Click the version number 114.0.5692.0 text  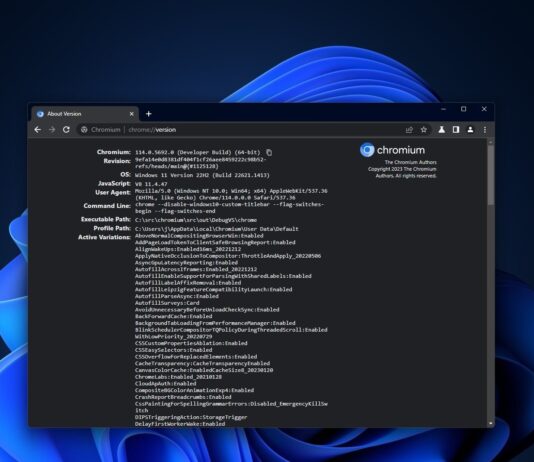tap(155, 153)
